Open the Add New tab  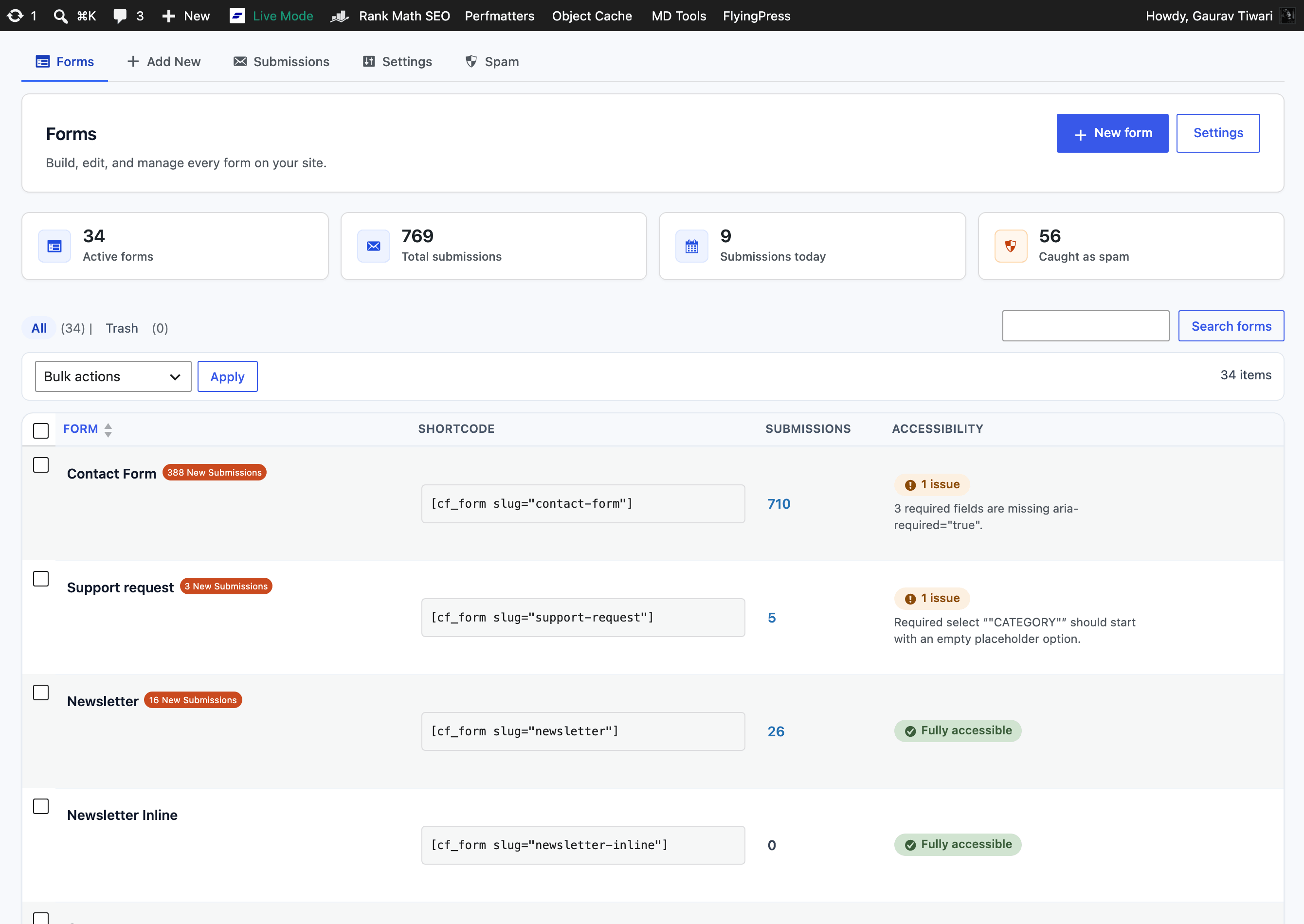(x=163, y=61)
